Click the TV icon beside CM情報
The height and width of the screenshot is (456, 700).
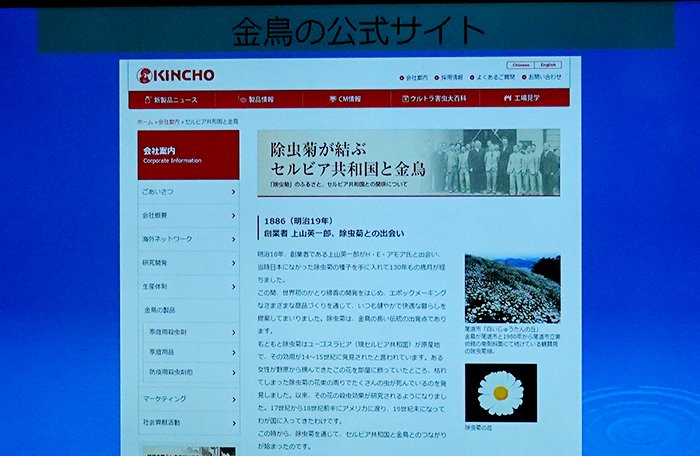coord(331,100)
